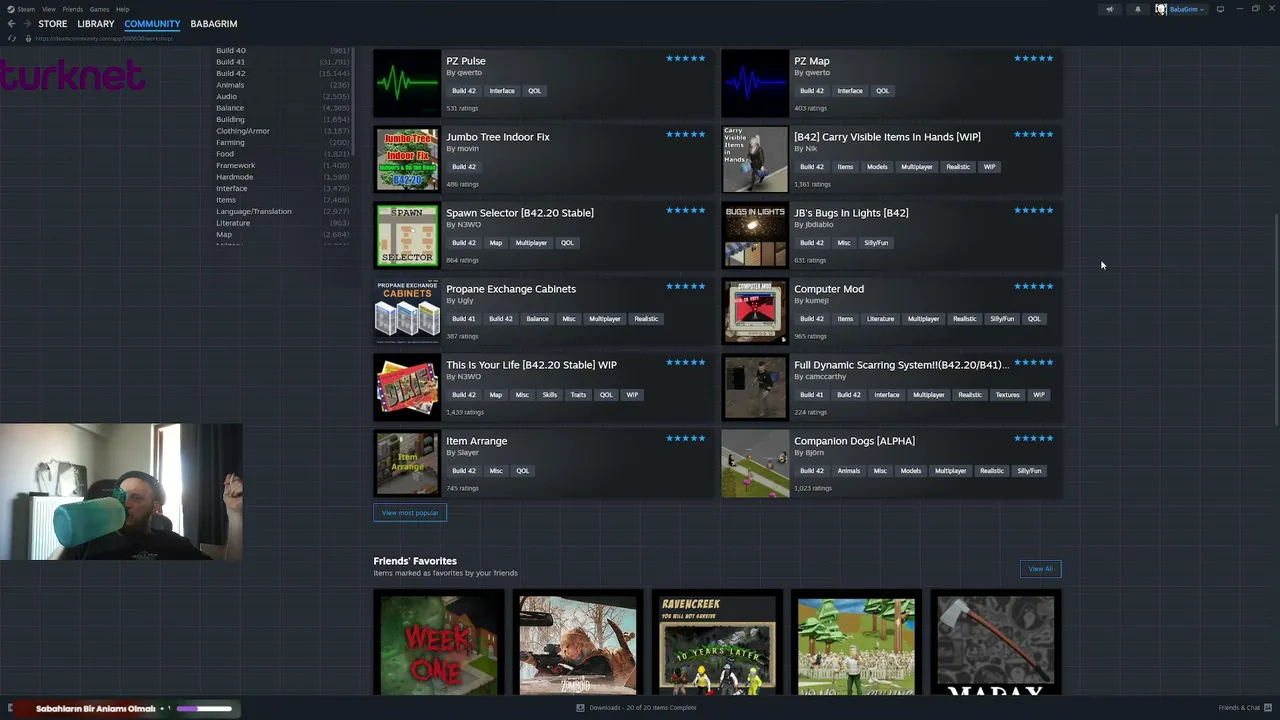Click the Textures tag on Full Dynamic Scarring
The image size is (1280, 720).
1008,395
